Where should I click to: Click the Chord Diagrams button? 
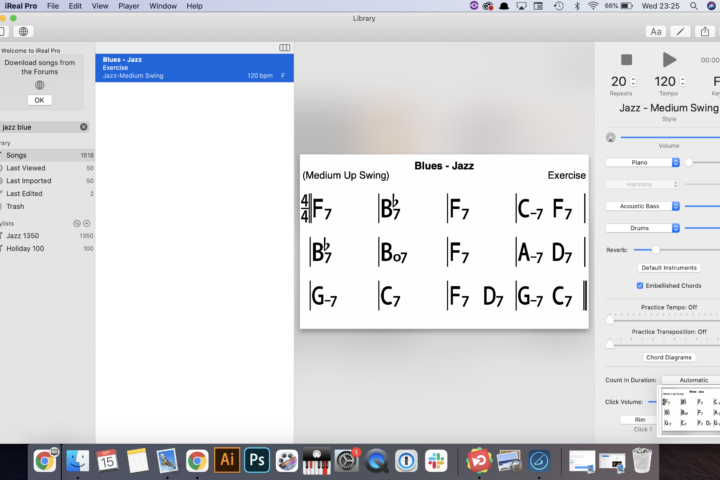coord(669,357)
